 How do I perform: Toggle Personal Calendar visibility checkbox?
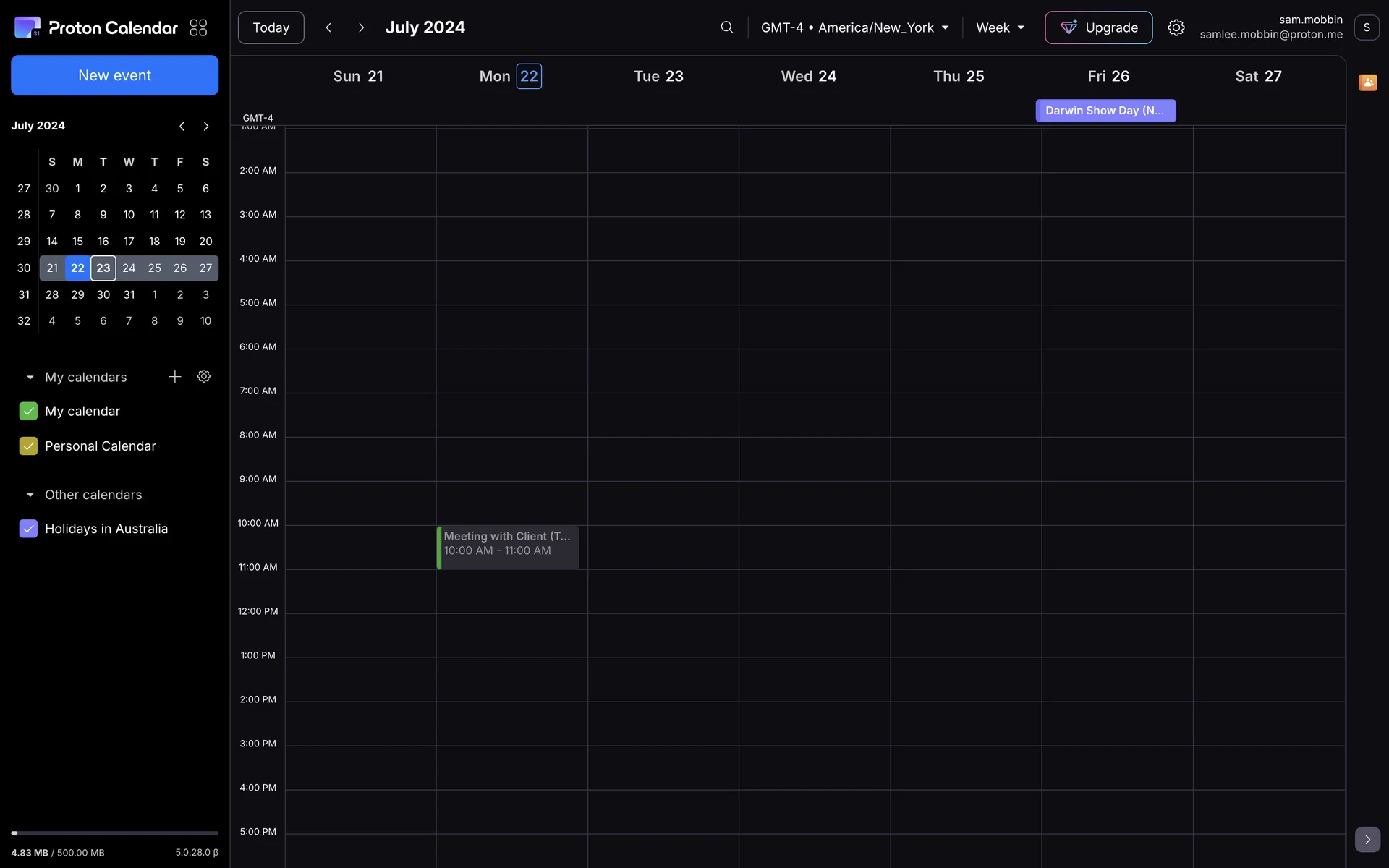(28, 446)
